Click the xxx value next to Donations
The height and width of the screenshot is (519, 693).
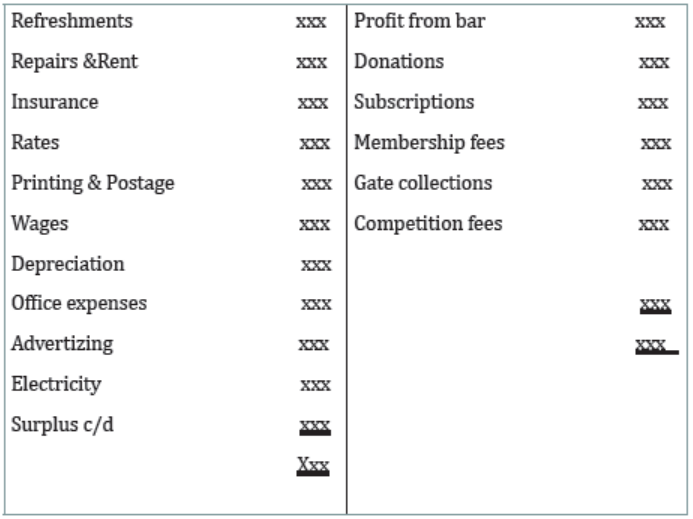[654, 62]
